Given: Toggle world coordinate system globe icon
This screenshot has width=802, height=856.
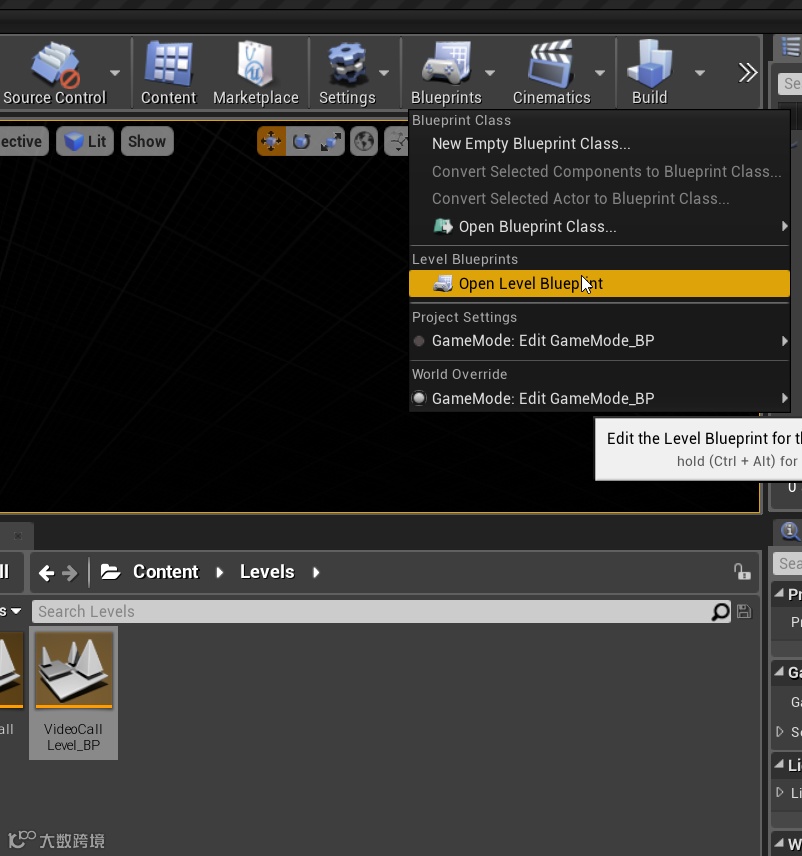Looking at the screenshot, I should pyautogui.click(x=364, y=141).
